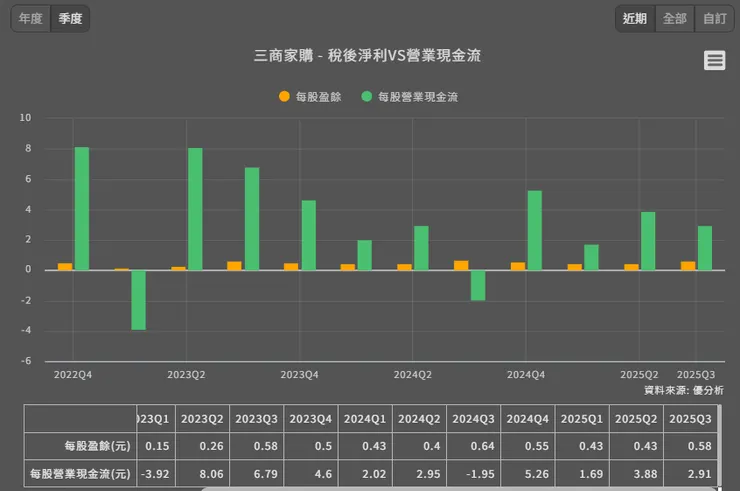The image size is (740, 491).
Task: Click the -1.95 cash flow table cell
Action: (x=473, y=474)
